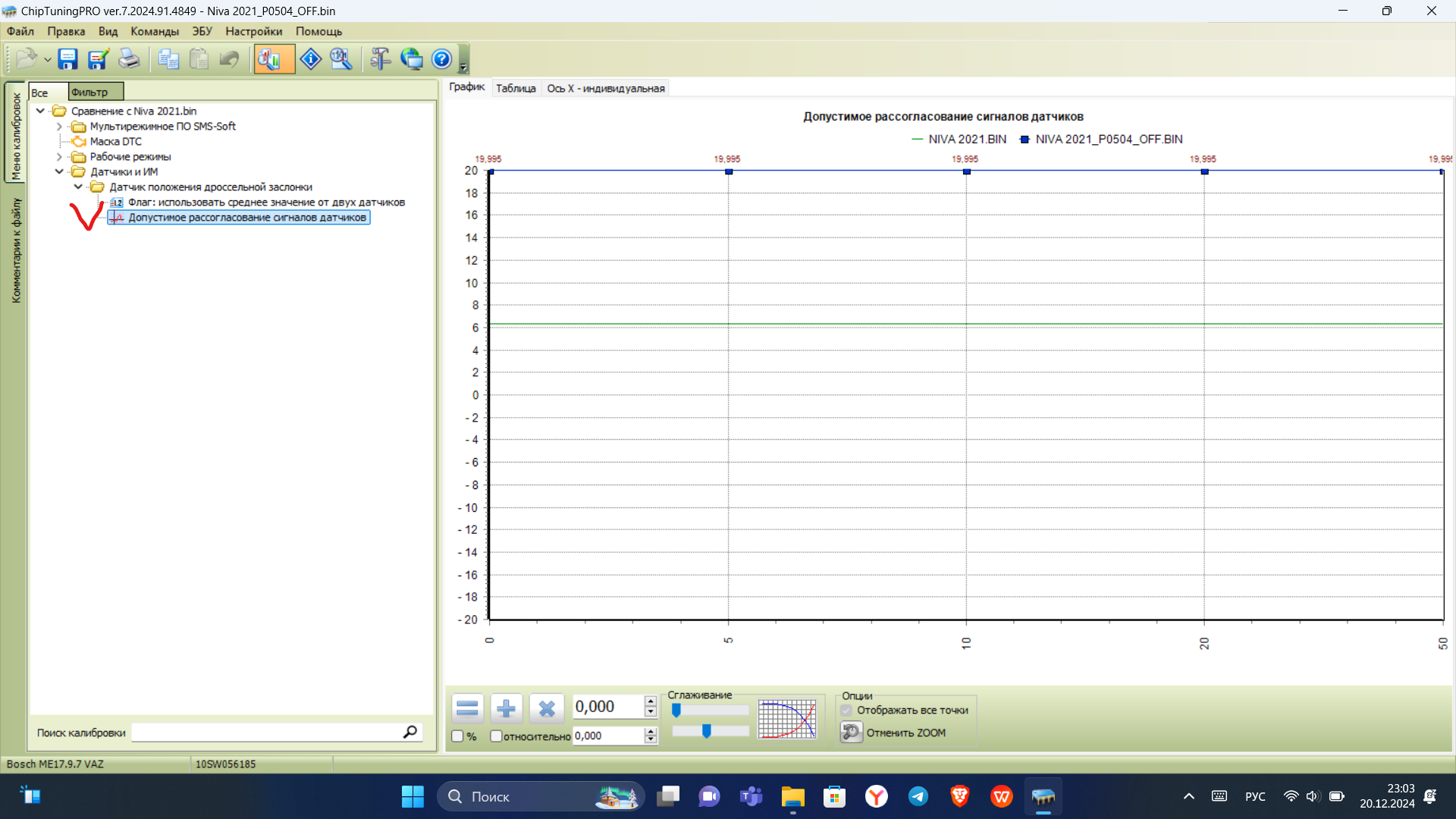The image size is (1456, 819).
Task: Enable the % checkbox
Action: [457, 736]
